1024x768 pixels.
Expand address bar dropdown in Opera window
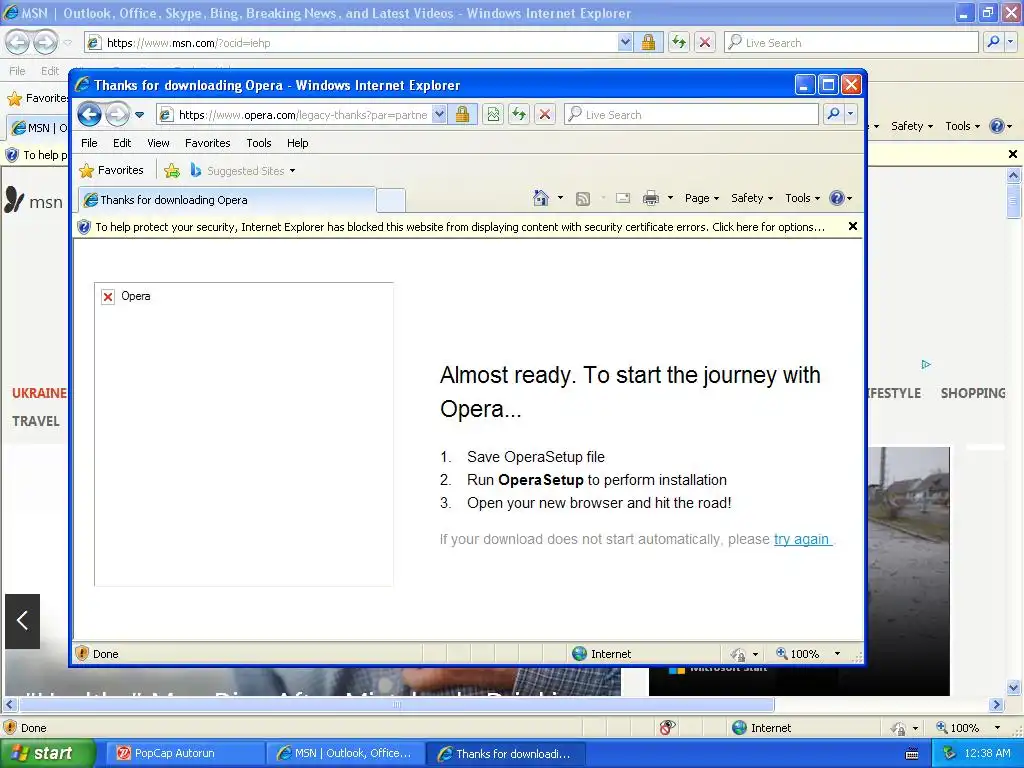click(440, 115)
